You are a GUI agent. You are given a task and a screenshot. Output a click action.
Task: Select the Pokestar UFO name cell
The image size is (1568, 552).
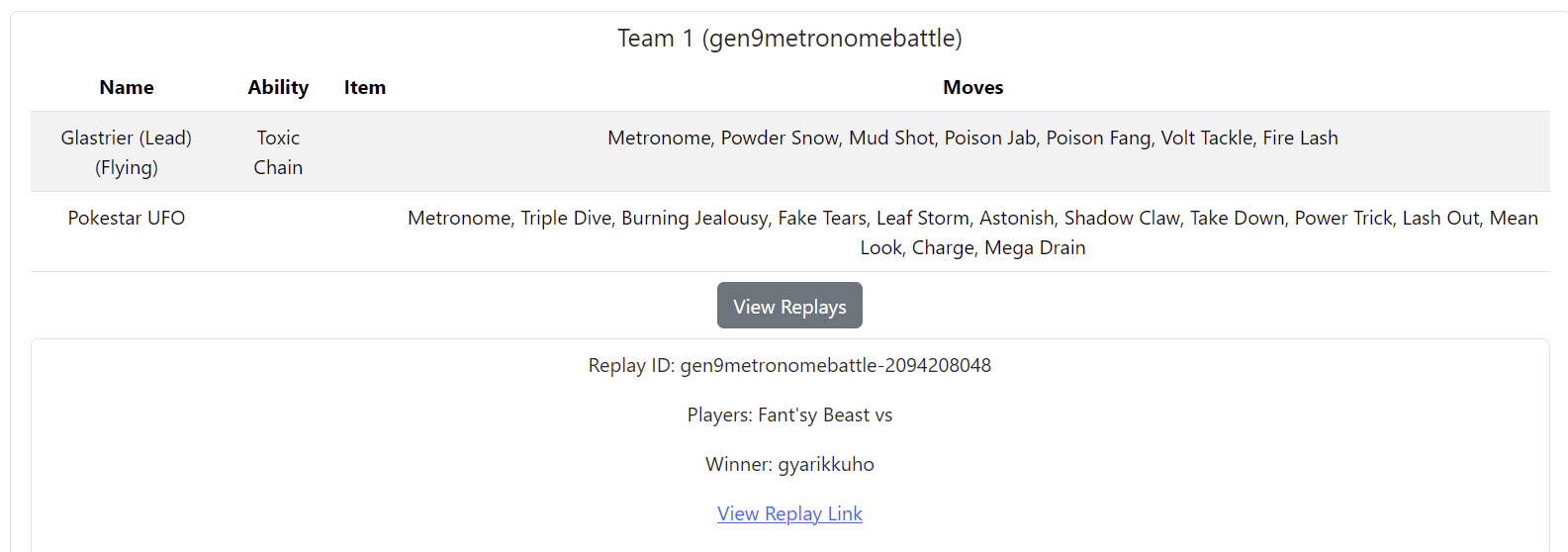[127, 218]
